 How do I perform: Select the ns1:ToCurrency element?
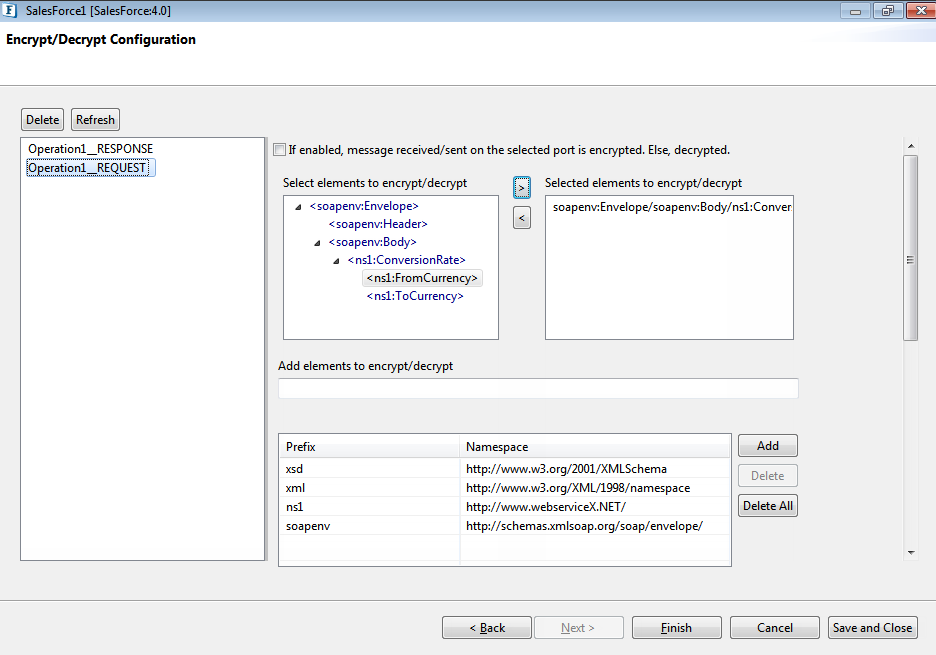click(415, 296)
